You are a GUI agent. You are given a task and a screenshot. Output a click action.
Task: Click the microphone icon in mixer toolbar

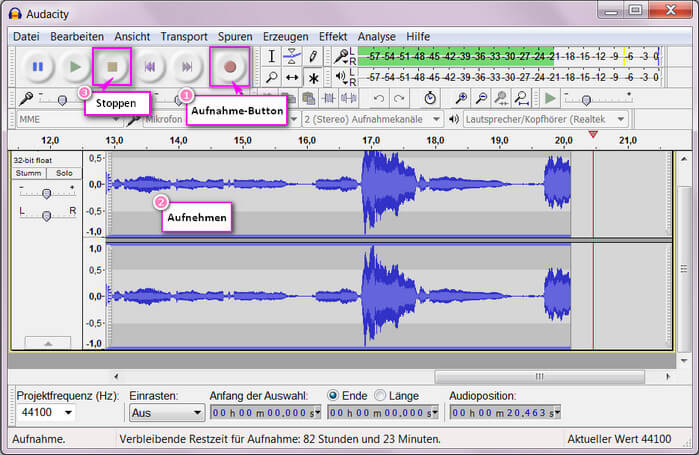click(x=26, y=98)
